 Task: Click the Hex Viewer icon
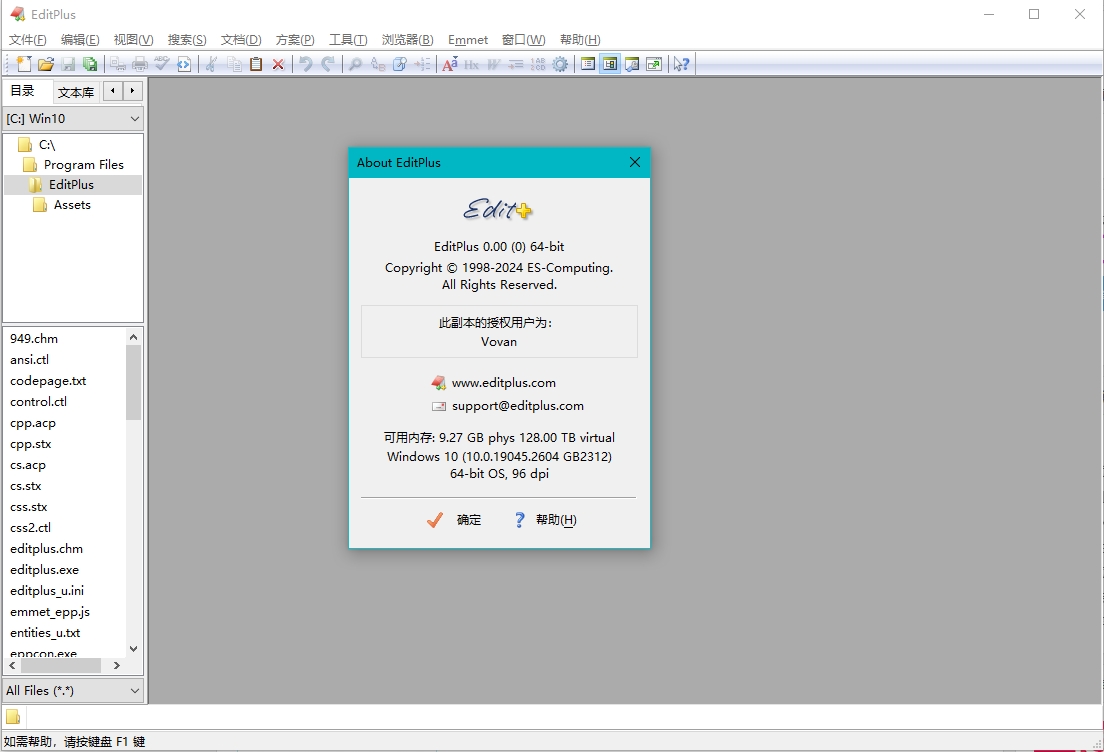(471, 64)
